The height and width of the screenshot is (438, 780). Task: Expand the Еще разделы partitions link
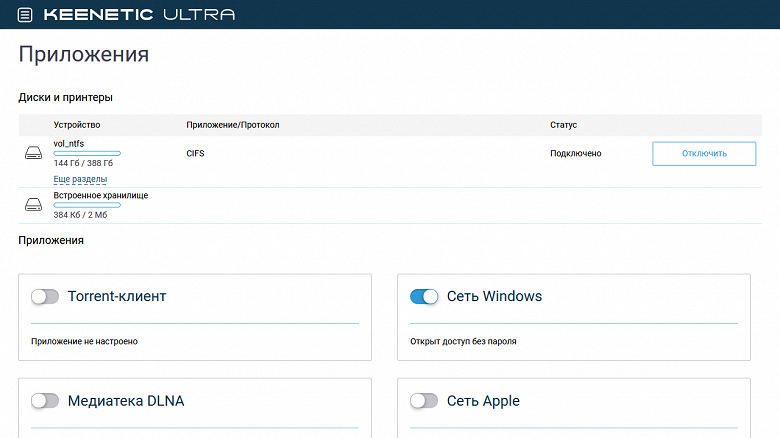pyautogui.click(x=80, y=179)
